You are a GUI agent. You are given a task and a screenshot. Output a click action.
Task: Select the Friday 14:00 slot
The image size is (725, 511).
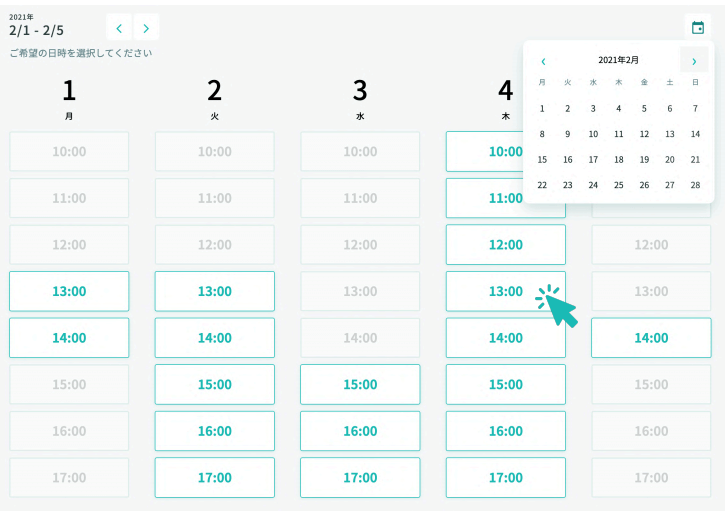(x=651, y=338)
